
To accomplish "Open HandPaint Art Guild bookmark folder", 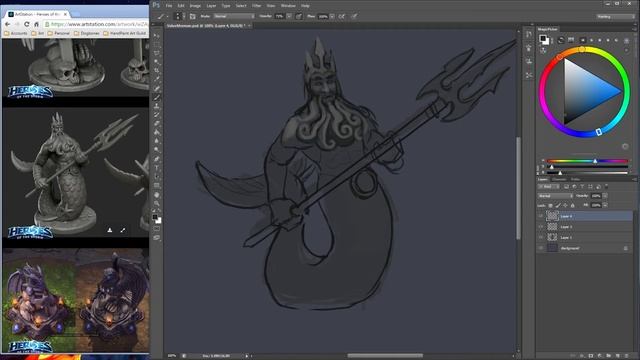I will [x=124, y=33].
